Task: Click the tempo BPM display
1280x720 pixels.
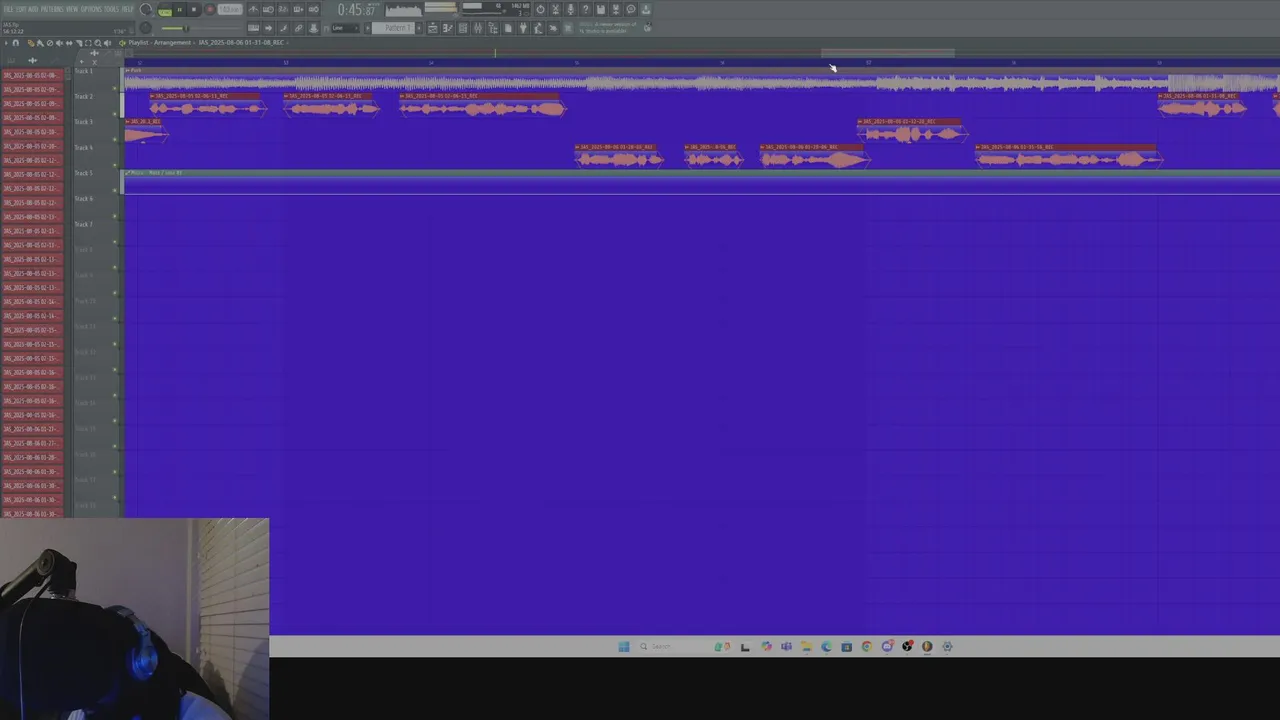Action: [x=230, y=10]
